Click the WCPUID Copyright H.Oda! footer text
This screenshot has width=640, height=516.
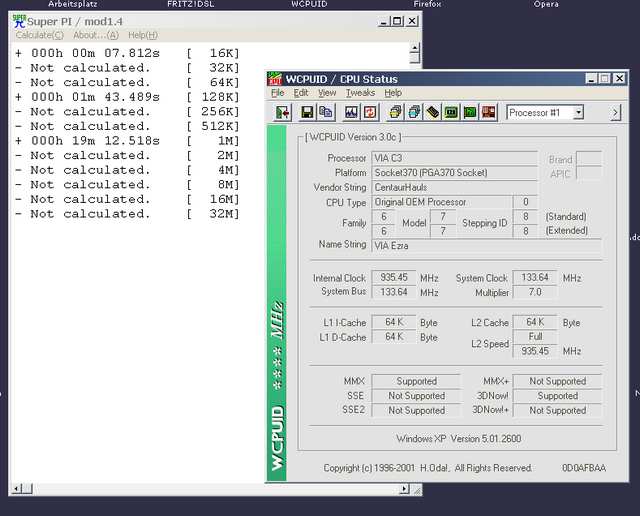tap(428, 468)
